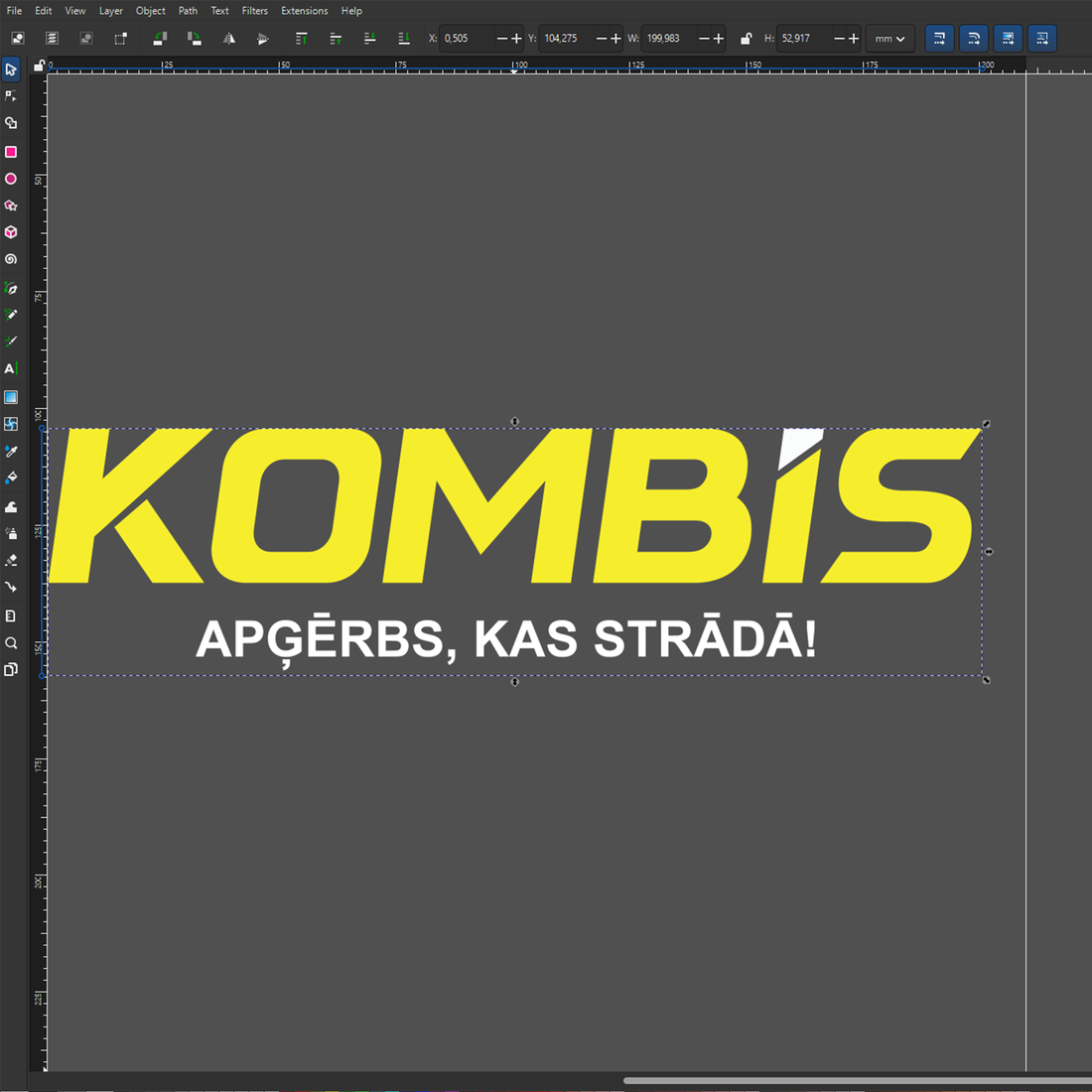1092x1092 pixels.
Task: Toggle scale stroke width with object
Action: [x=939, y=39]
